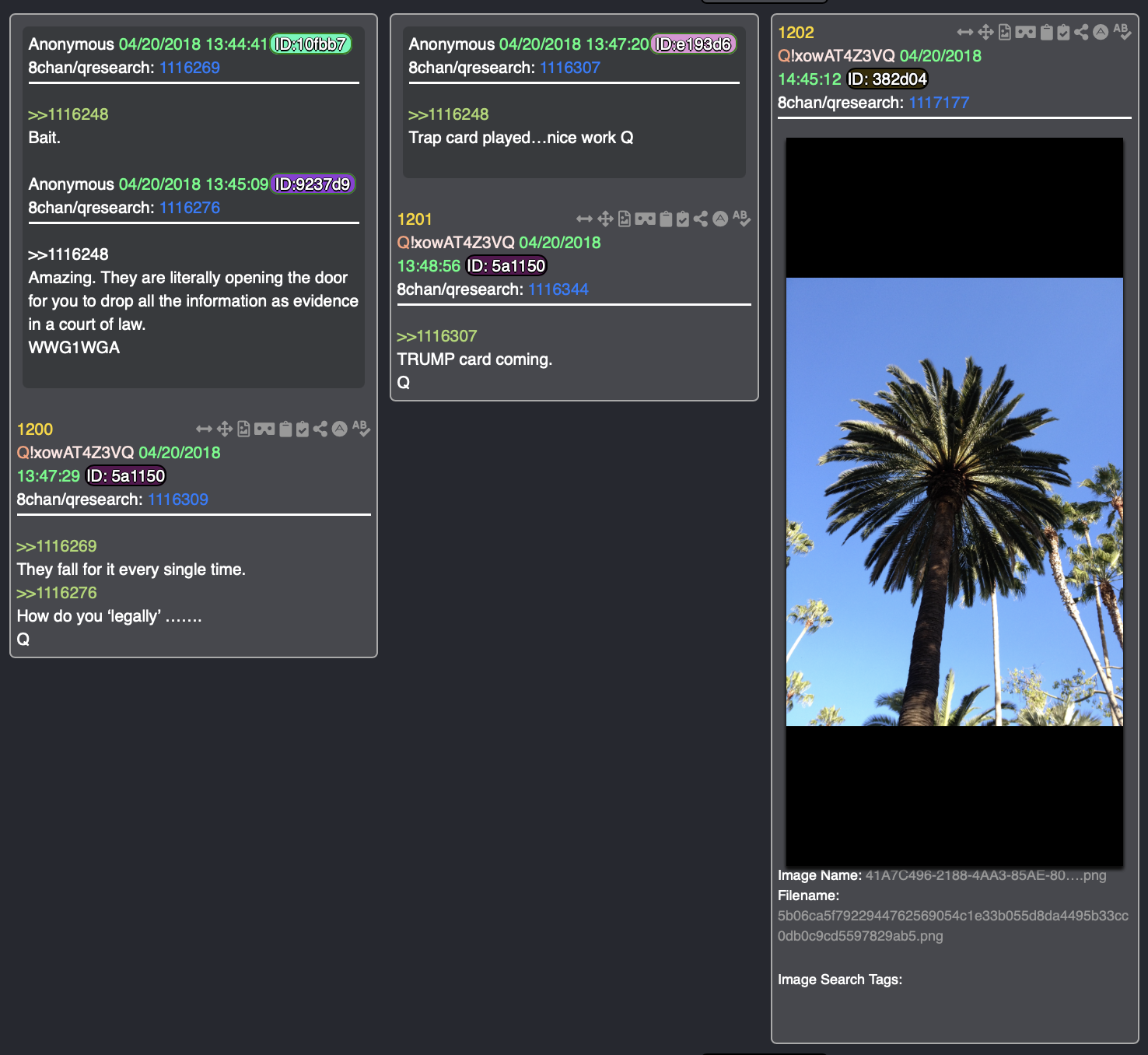Follow the >>1116248 reference above 'Amazing. They are'

[68, 254]
